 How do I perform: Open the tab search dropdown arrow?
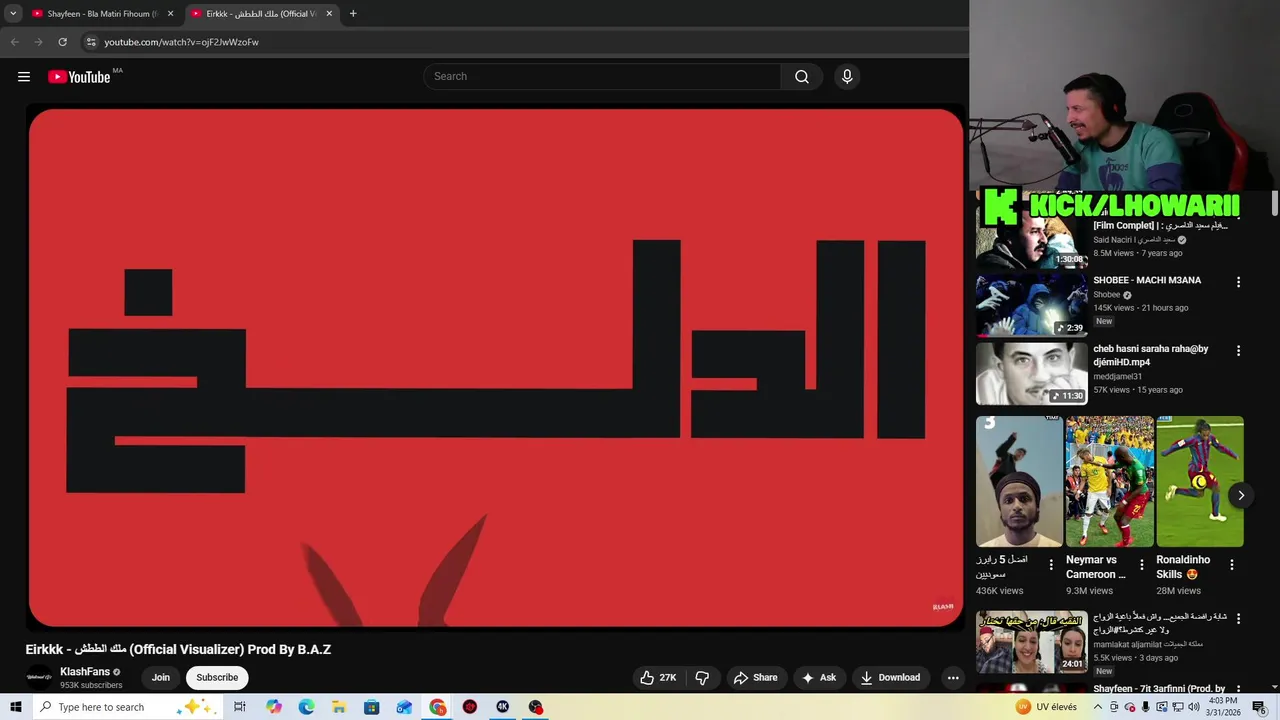(x=13, y=14)
